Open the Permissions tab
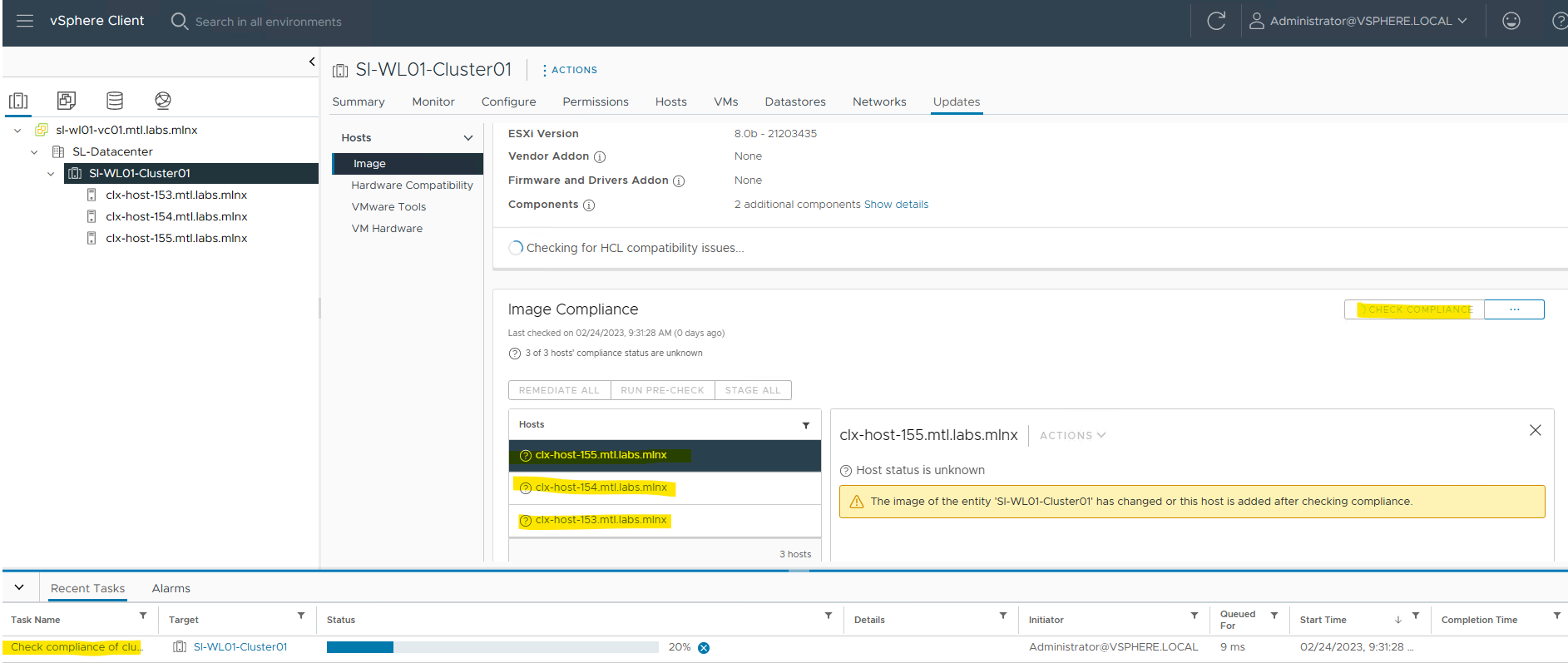 (596, 101)
